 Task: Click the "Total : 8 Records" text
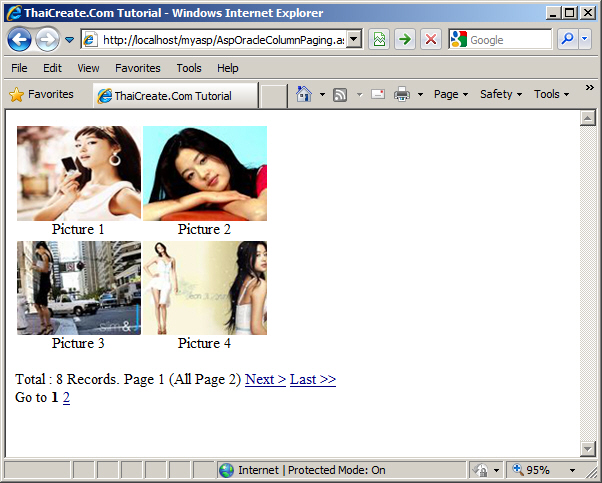(67, 379)
